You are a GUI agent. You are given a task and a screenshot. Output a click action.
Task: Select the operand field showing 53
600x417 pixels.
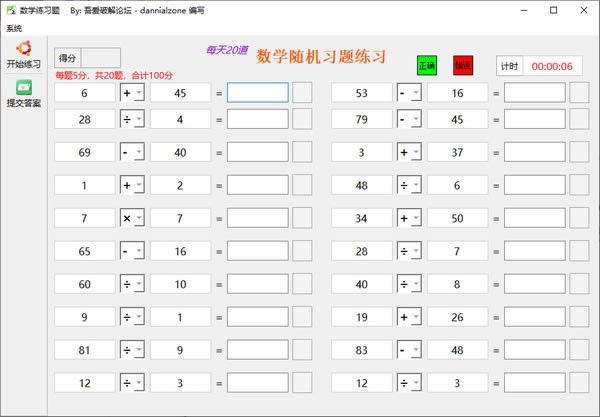click(362, 93)
